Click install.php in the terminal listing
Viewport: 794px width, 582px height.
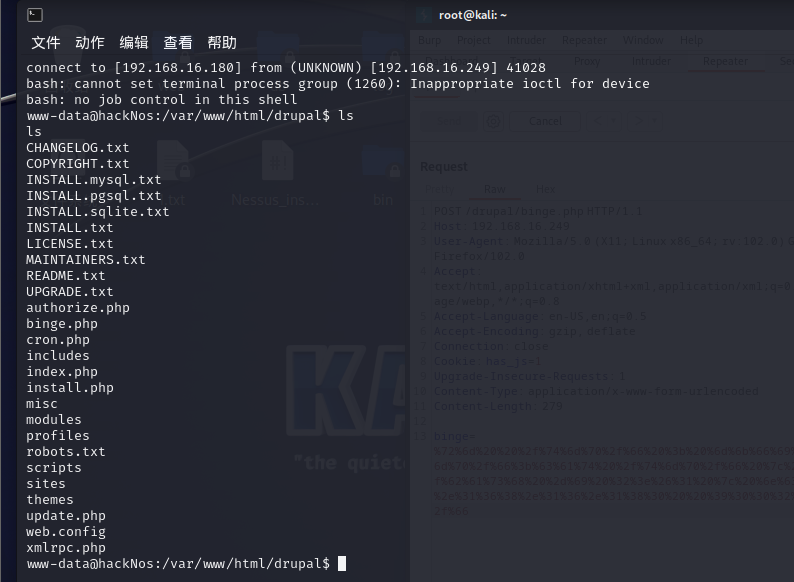(70, 388)
